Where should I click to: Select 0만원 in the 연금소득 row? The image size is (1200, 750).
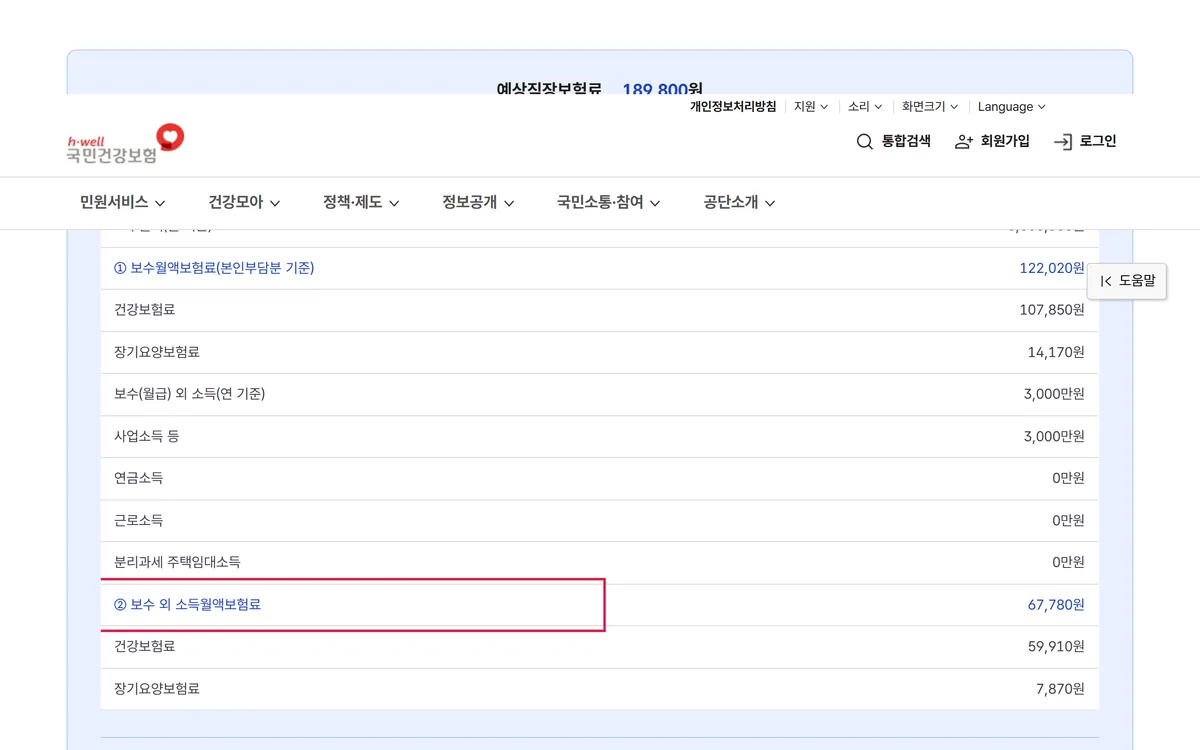[x=1068, y=478]
